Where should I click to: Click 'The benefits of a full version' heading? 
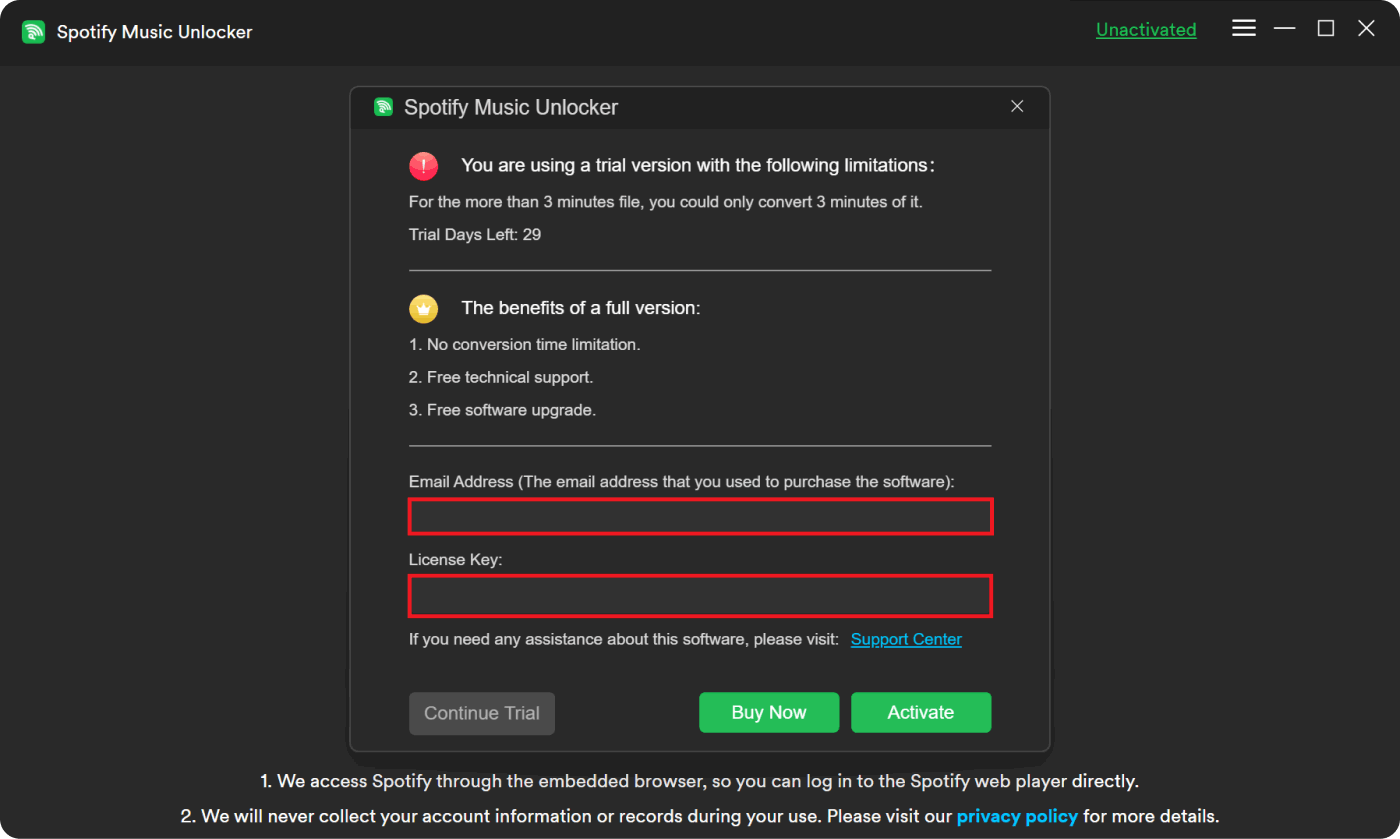[x=581, y=308]
